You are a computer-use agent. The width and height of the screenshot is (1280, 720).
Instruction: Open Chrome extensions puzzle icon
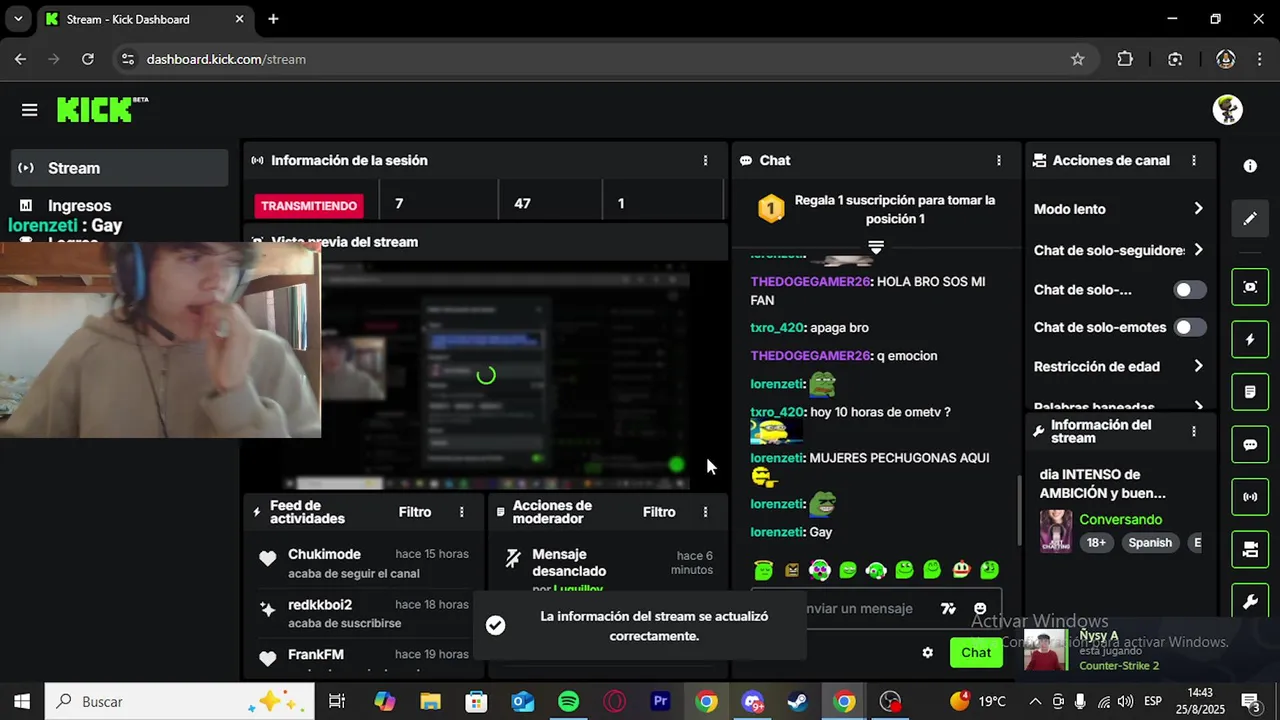tap(1125, 59)
